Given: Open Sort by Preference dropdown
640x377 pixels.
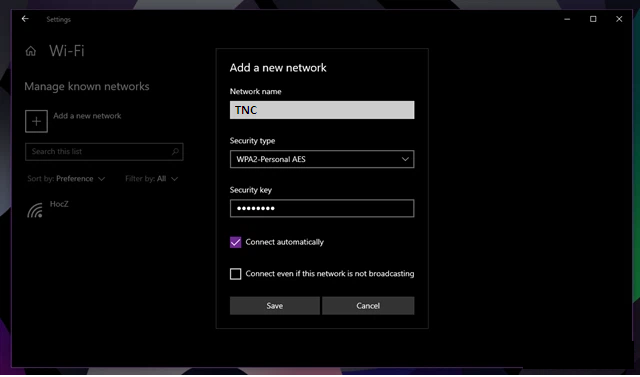Looking at the screenshot, I should pos(66,179).
